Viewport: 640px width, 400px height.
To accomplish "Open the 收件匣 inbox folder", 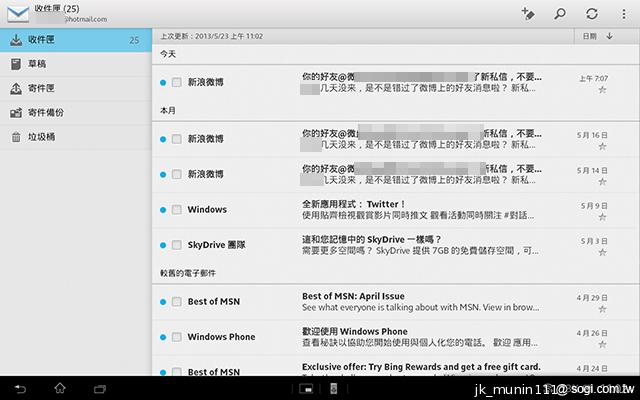I will pos(76,40).
